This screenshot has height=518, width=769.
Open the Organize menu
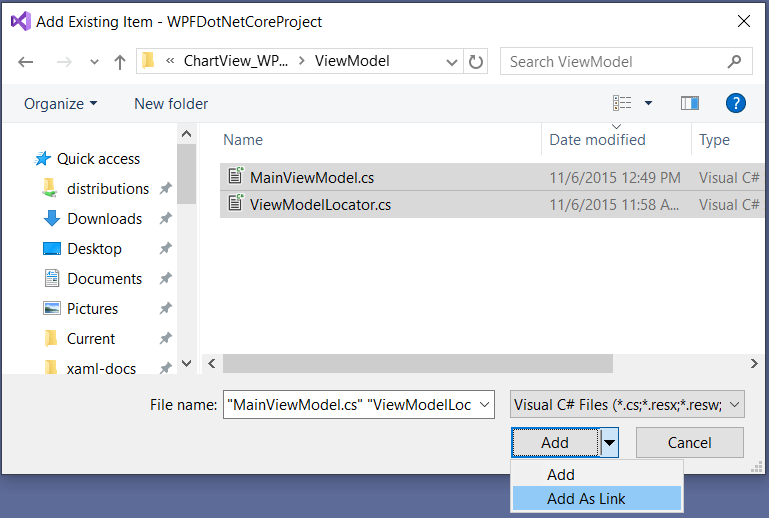pos(60,104)
